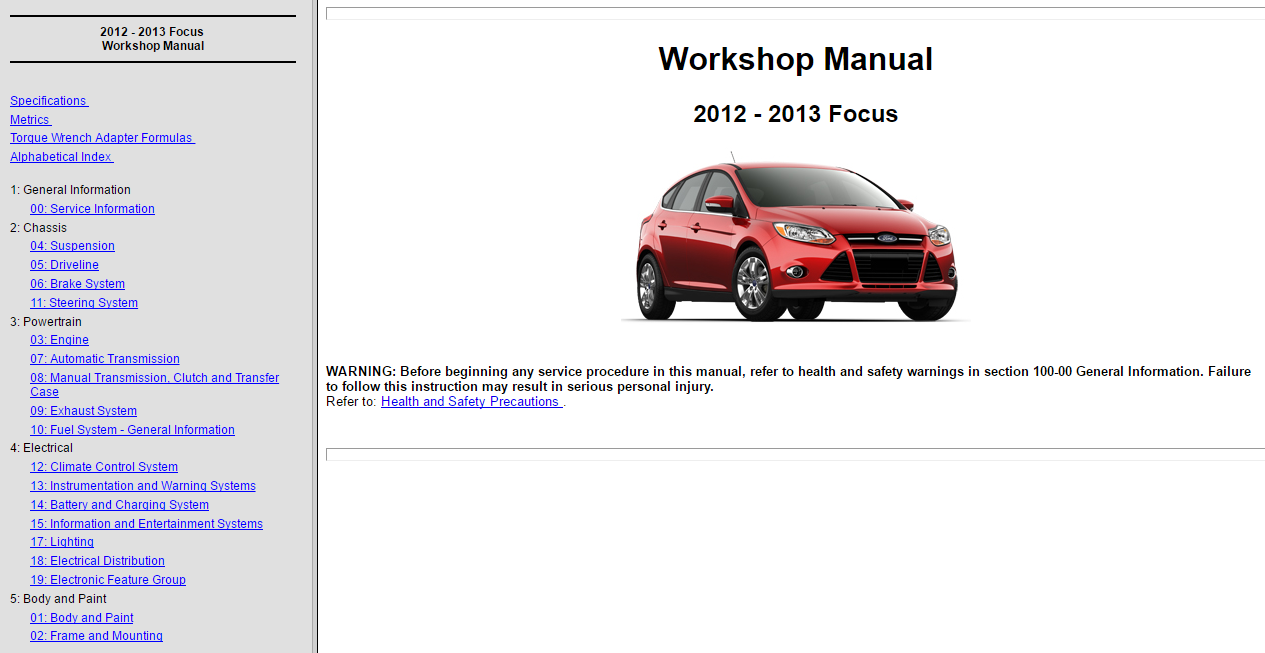Go to 05: Driveline section
Viewport: 1265px width, 653px height.
(64, 265)
